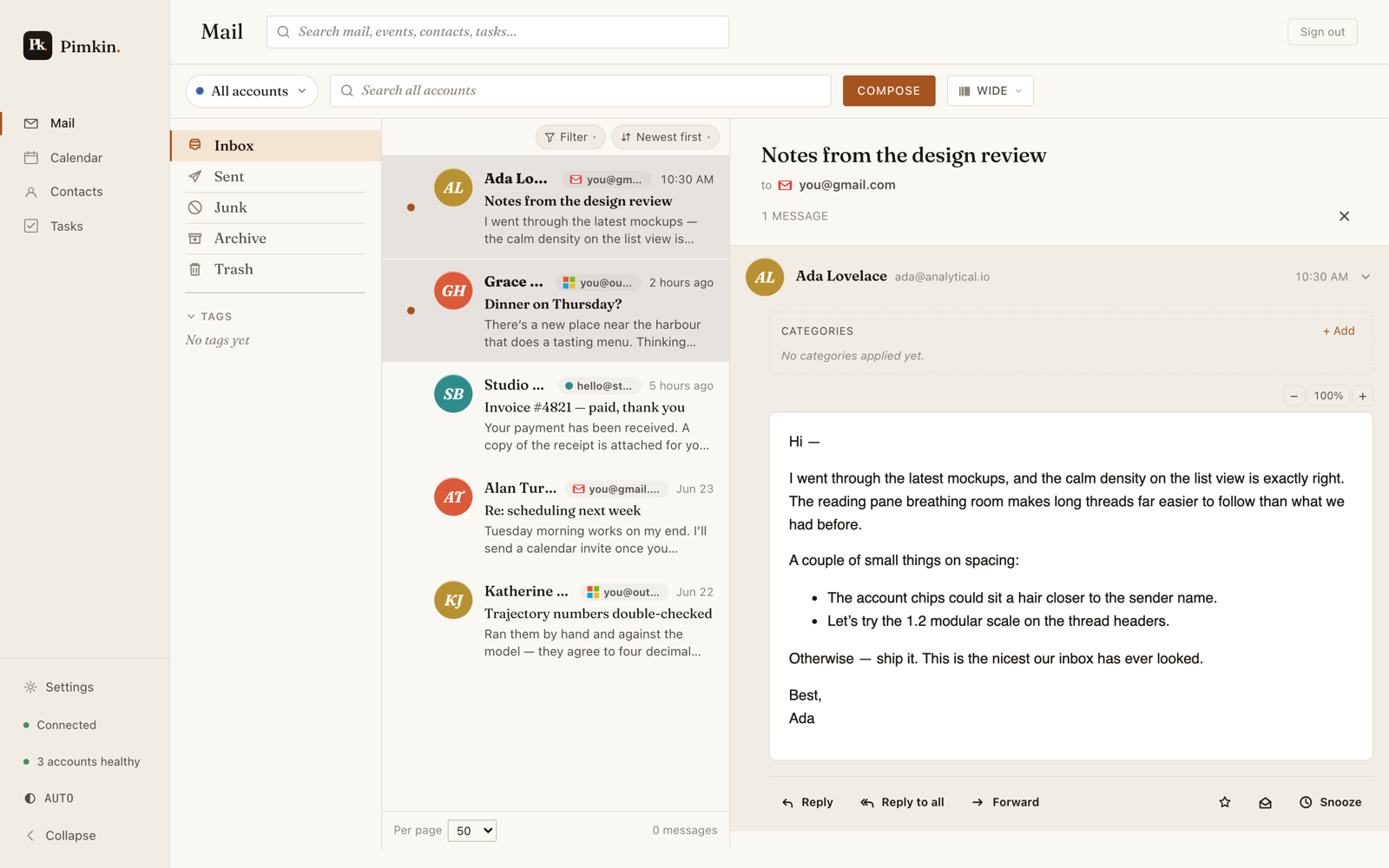
Task: Click the unread dot on Grace's email
Action: (411, 311)
